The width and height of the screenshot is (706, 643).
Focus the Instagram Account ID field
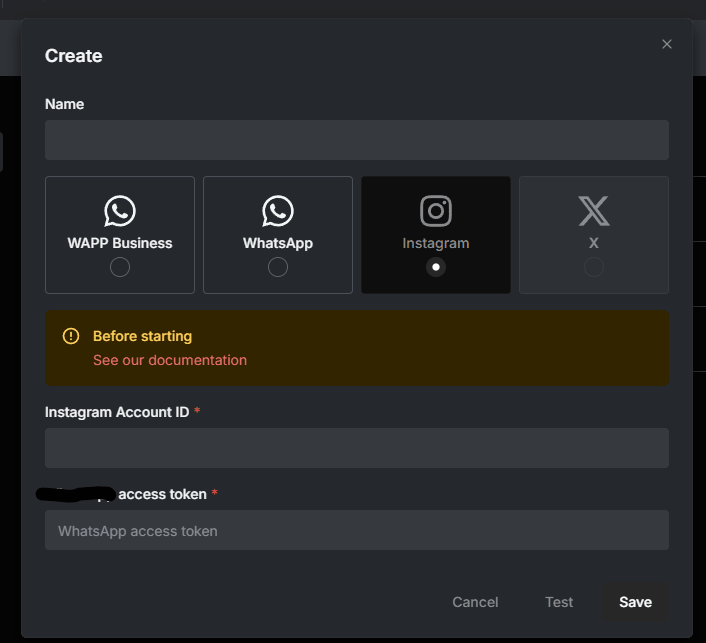click(x=357, y=448)
